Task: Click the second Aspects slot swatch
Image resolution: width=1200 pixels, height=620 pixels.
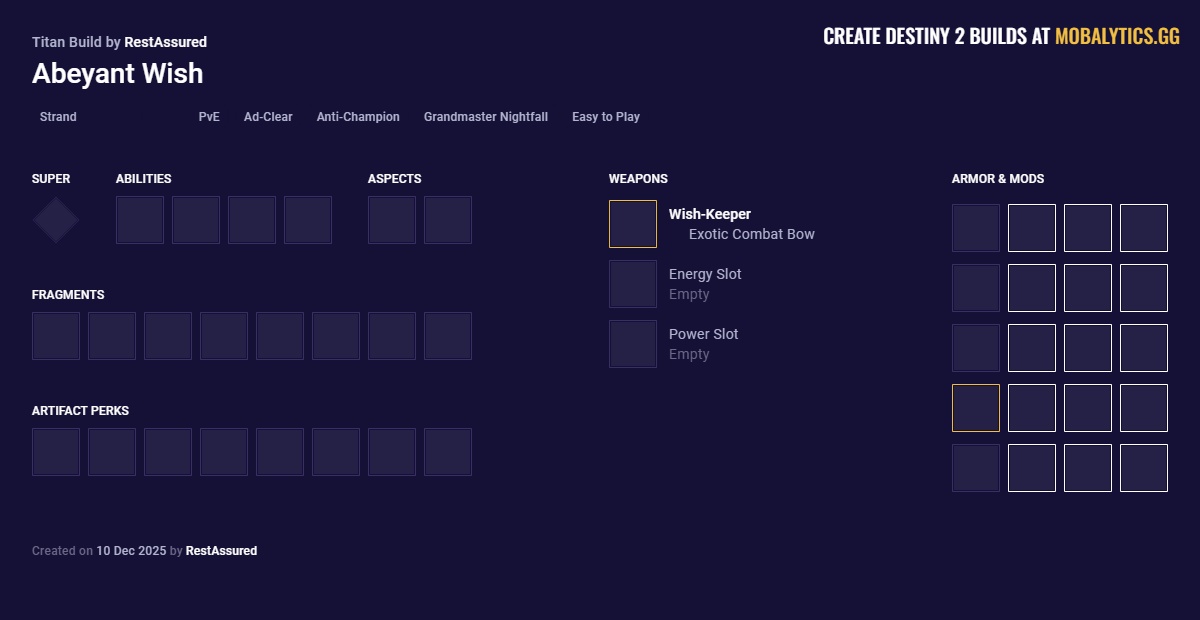Action: click(x=447, y=219)
